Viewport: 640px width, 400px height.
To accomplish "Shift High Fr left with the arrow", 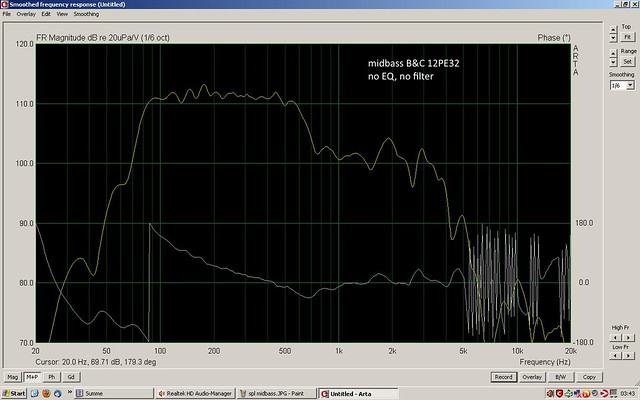I will [x=615, y=337].
